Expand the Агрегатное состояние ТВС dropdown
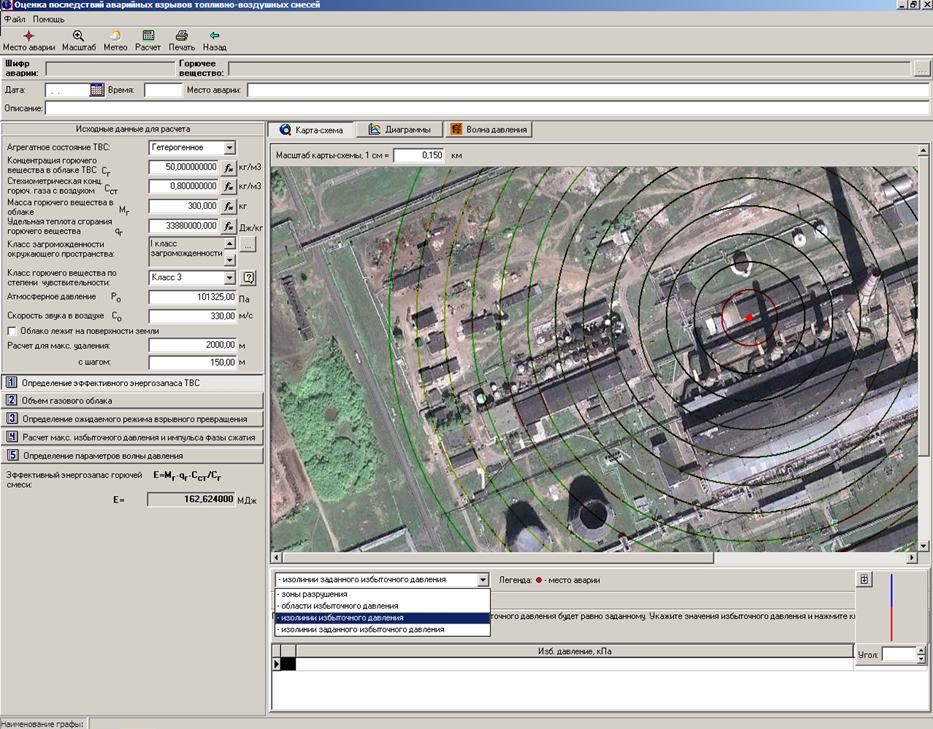 point(229,147)
